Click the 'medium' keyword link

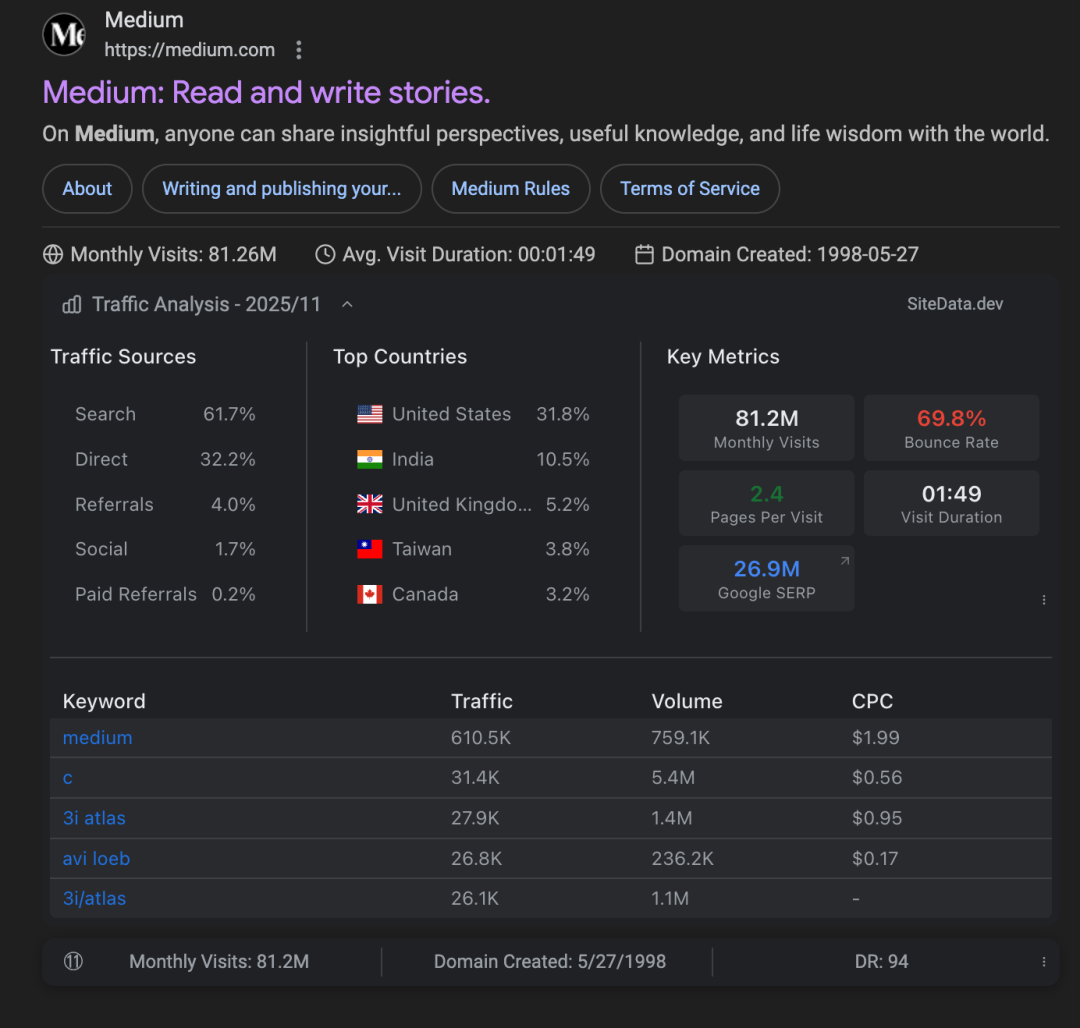(98, 737)
